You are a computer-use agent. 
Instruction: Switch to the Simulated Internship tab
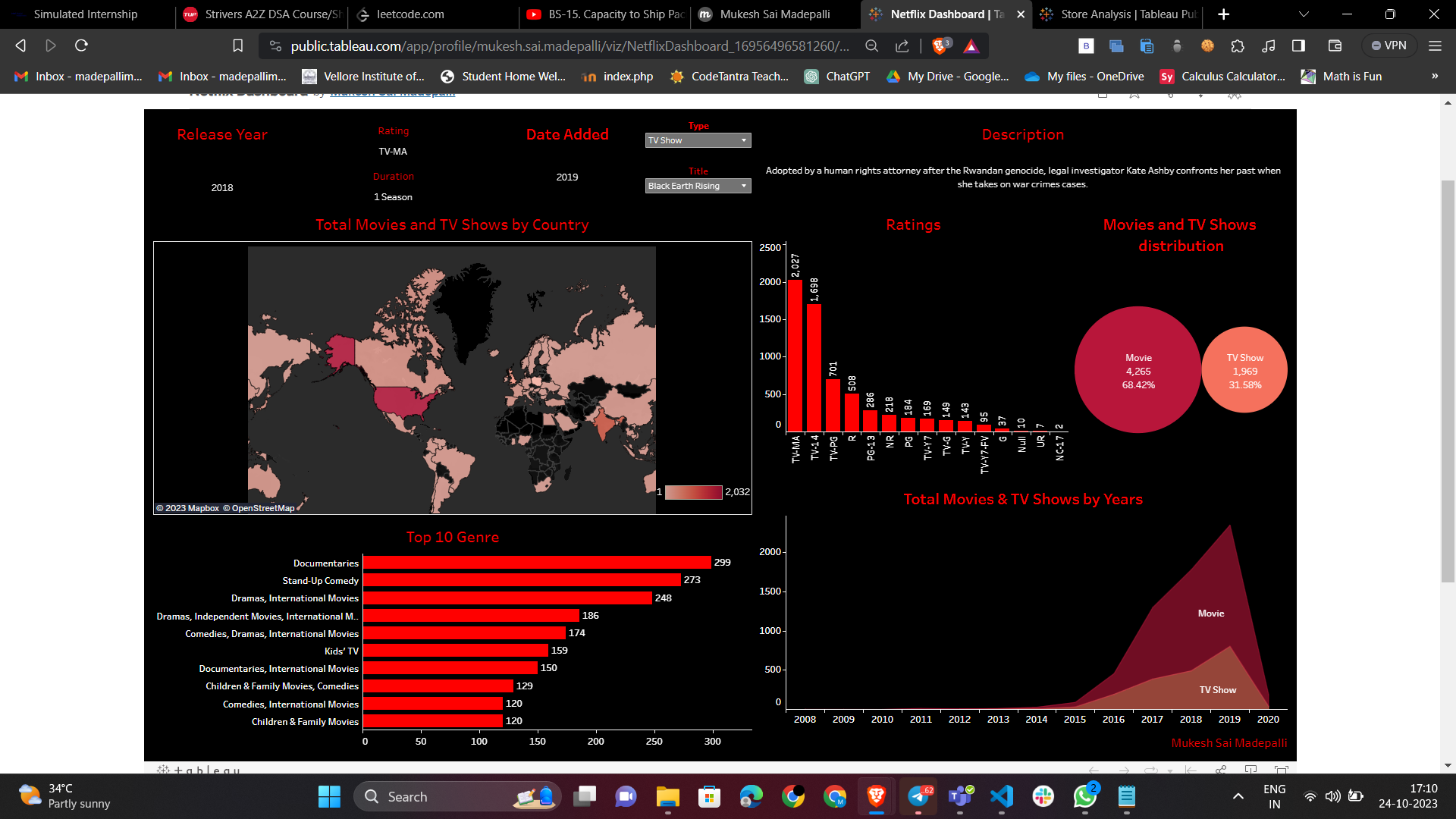tap(86, 14)
